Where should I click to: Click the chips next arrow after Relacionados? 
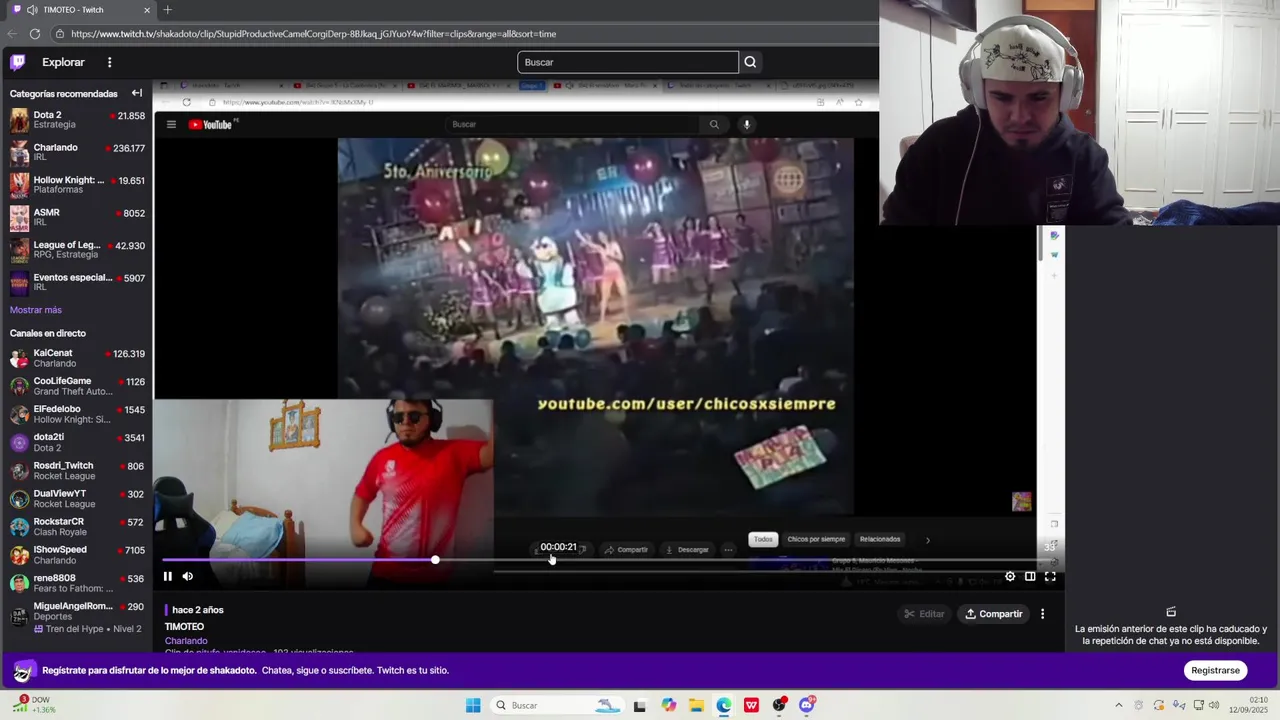click(x=927, y=540)
